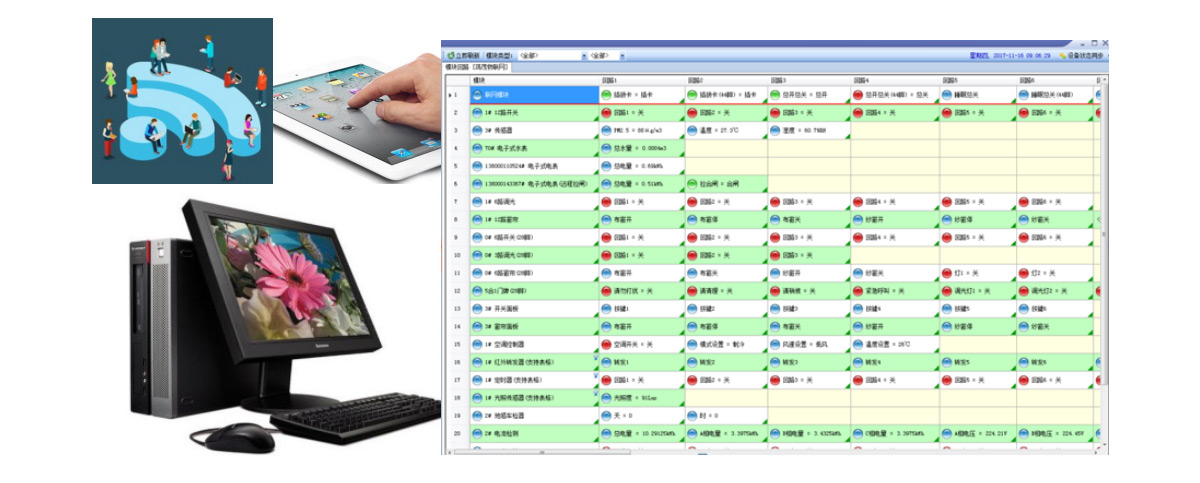Toggle row 7 回路1 = 关 red indicator
The image size is (1200, 483).
(606, 202)
